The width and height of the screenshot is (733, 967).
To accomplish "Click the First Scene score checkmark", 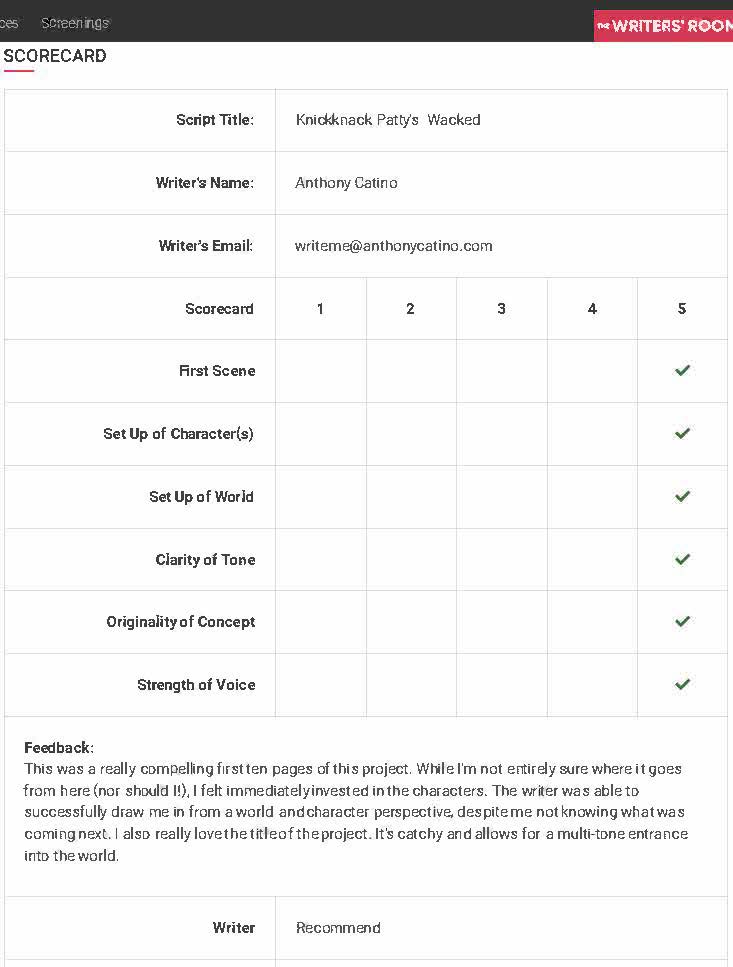I will pos(682,371).
